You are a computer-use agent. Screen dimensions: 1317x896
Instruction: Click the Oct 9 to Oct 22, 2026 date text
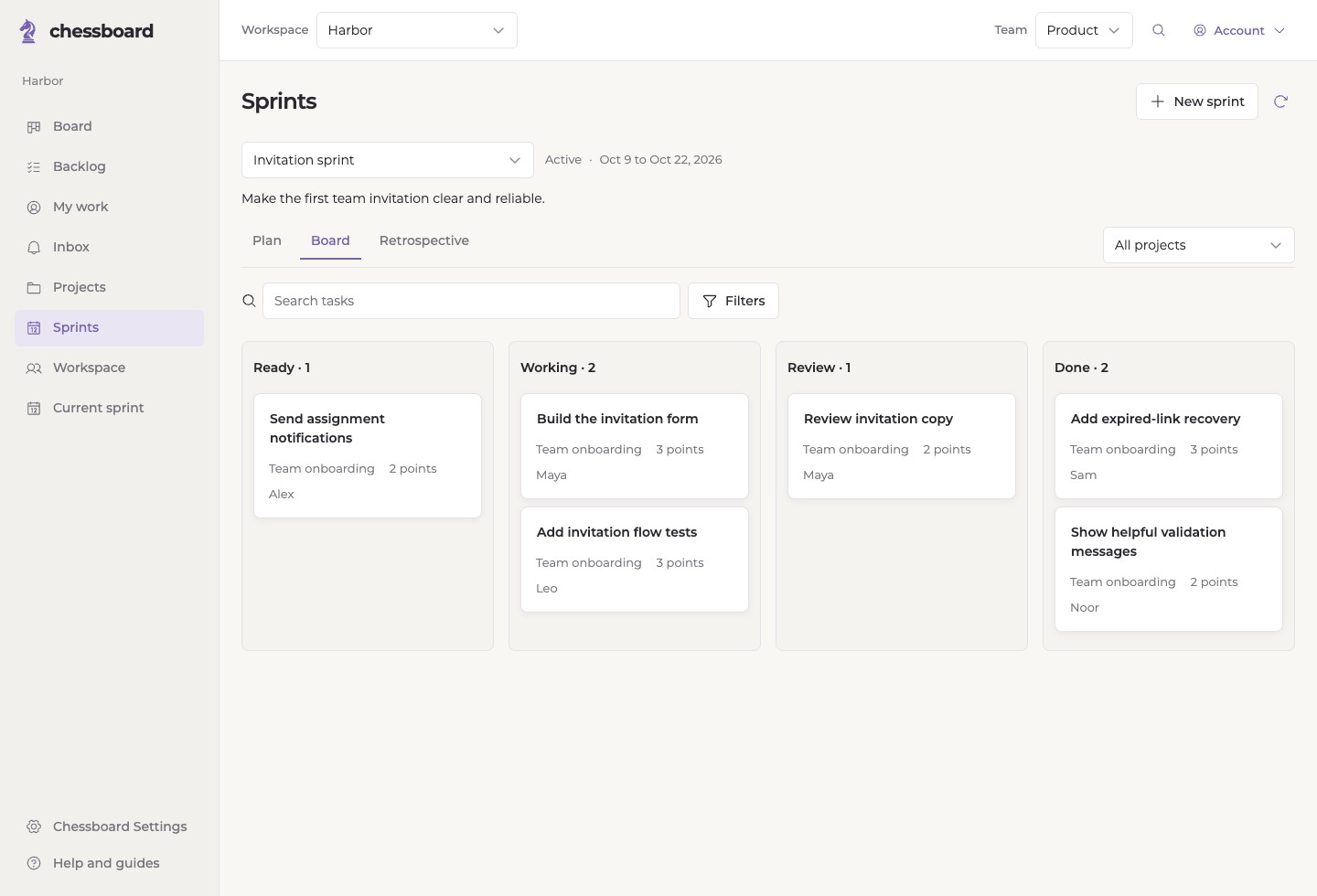pos(660,160)
